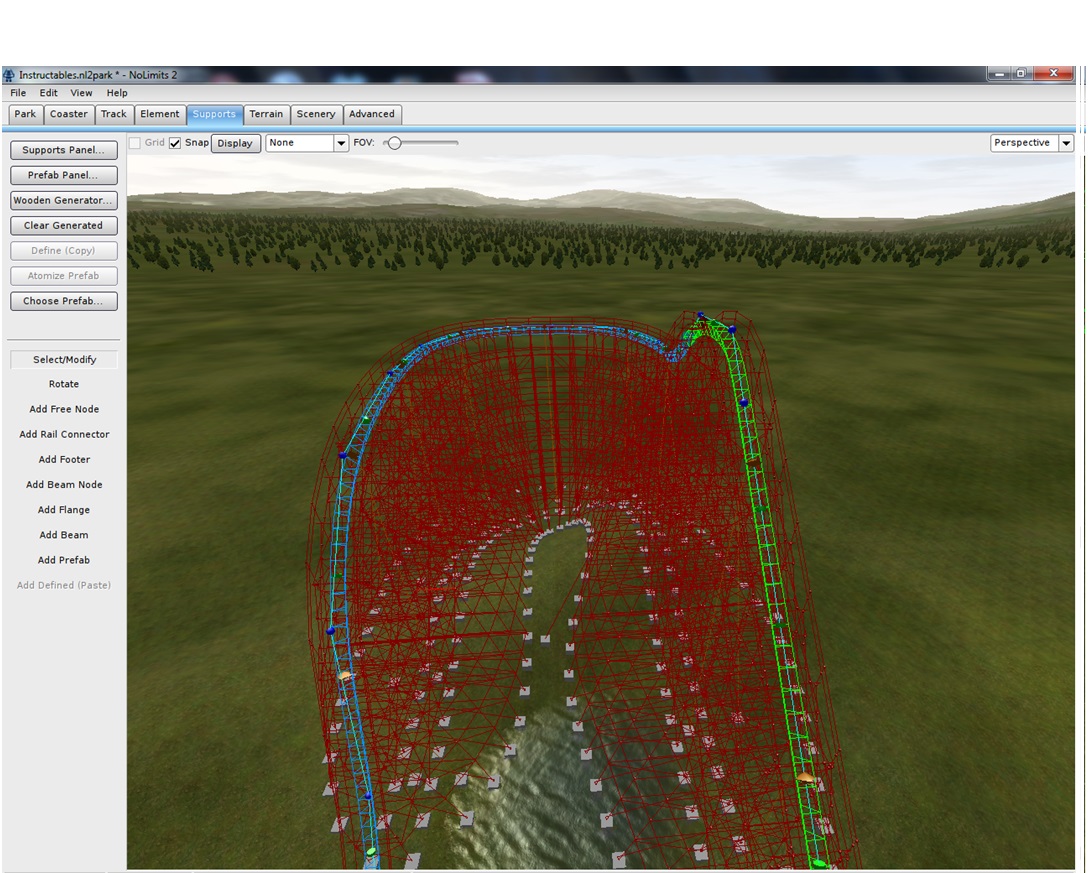This screenshot has width=1090, height=873.
Task: Select the Add Beam Node tool
Action: click(x=63, y=484)
